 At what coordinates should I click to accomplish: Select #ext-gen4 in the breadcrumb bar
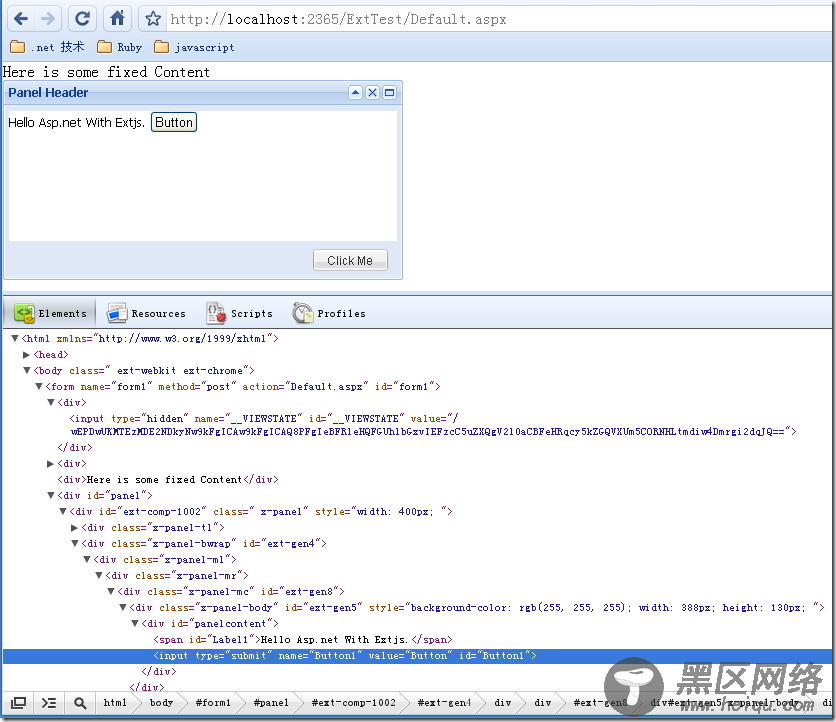[x=445, y=703]
